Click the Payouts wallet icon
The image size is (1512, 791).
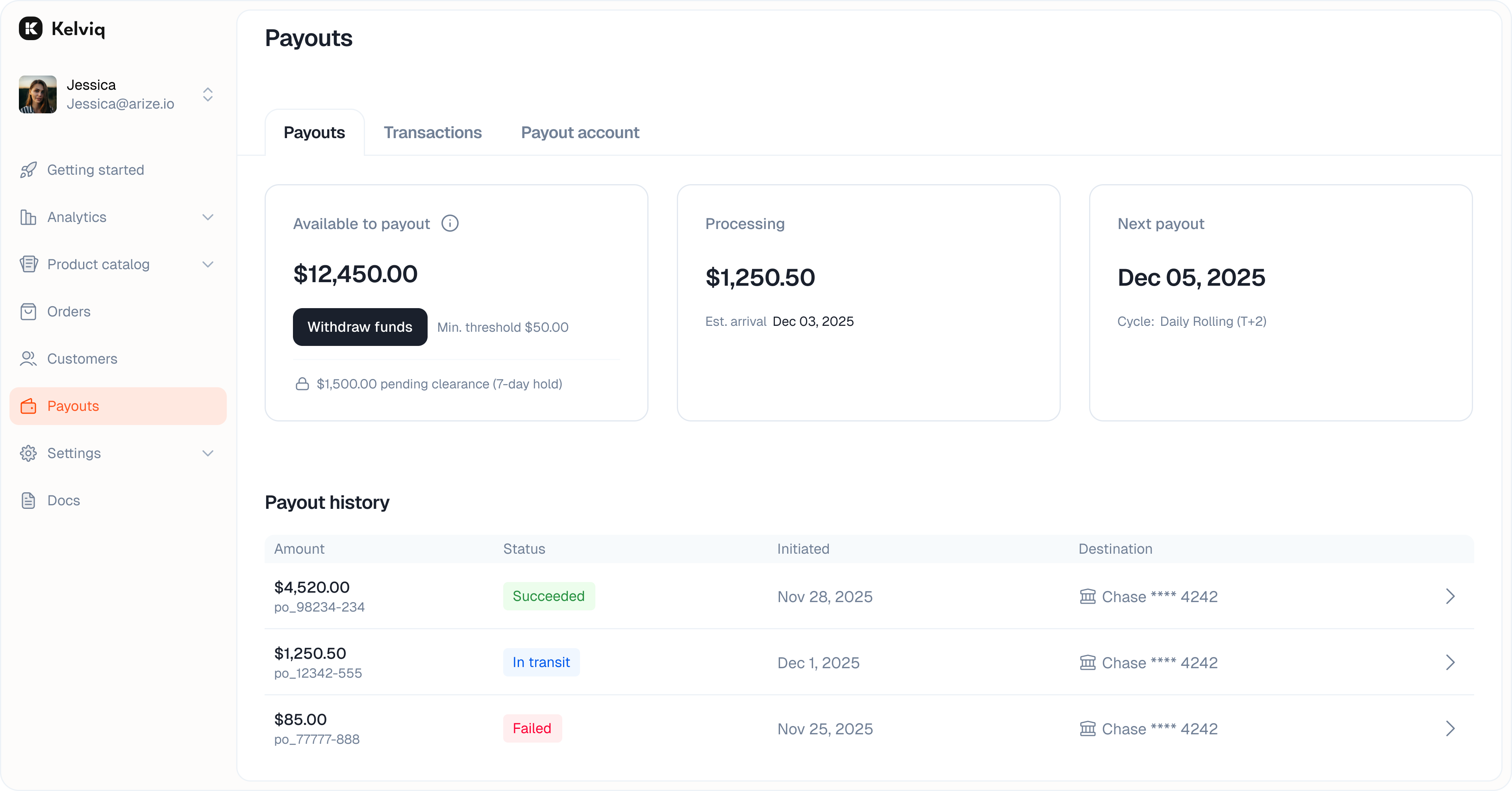point(29,406)
